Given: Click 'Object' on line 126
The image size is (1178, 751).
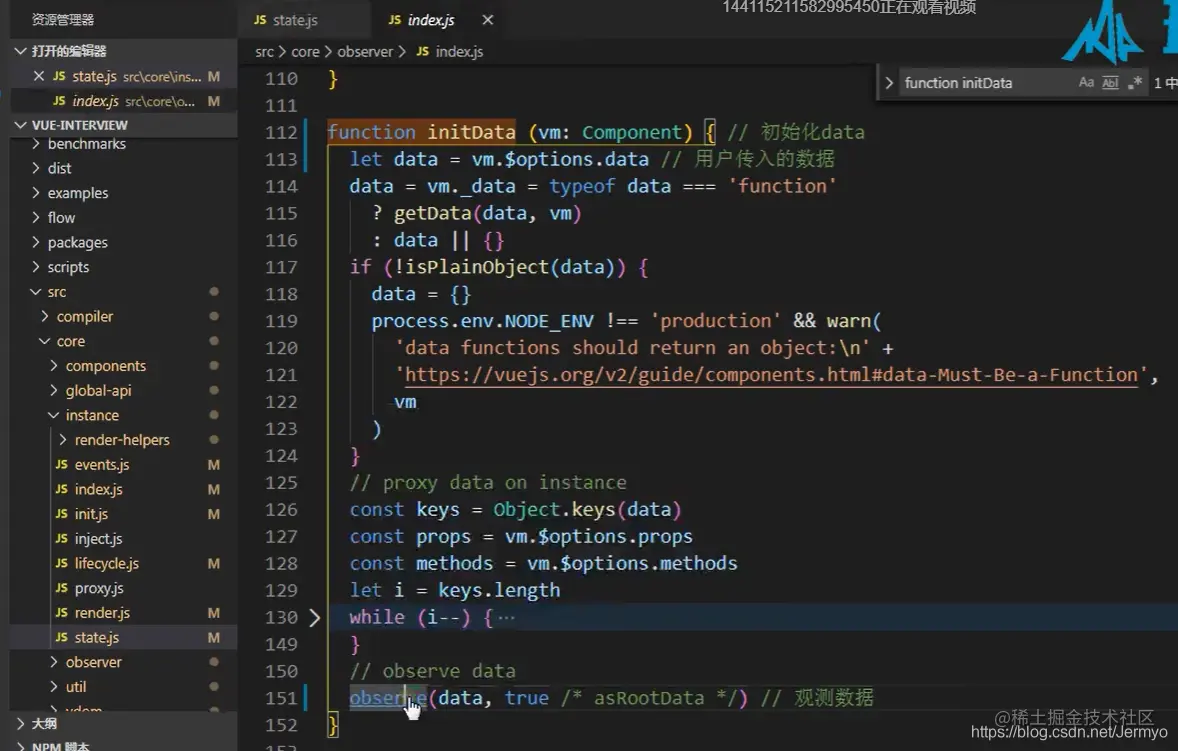Looking at the screenshot, I should (x=527, y=510).
